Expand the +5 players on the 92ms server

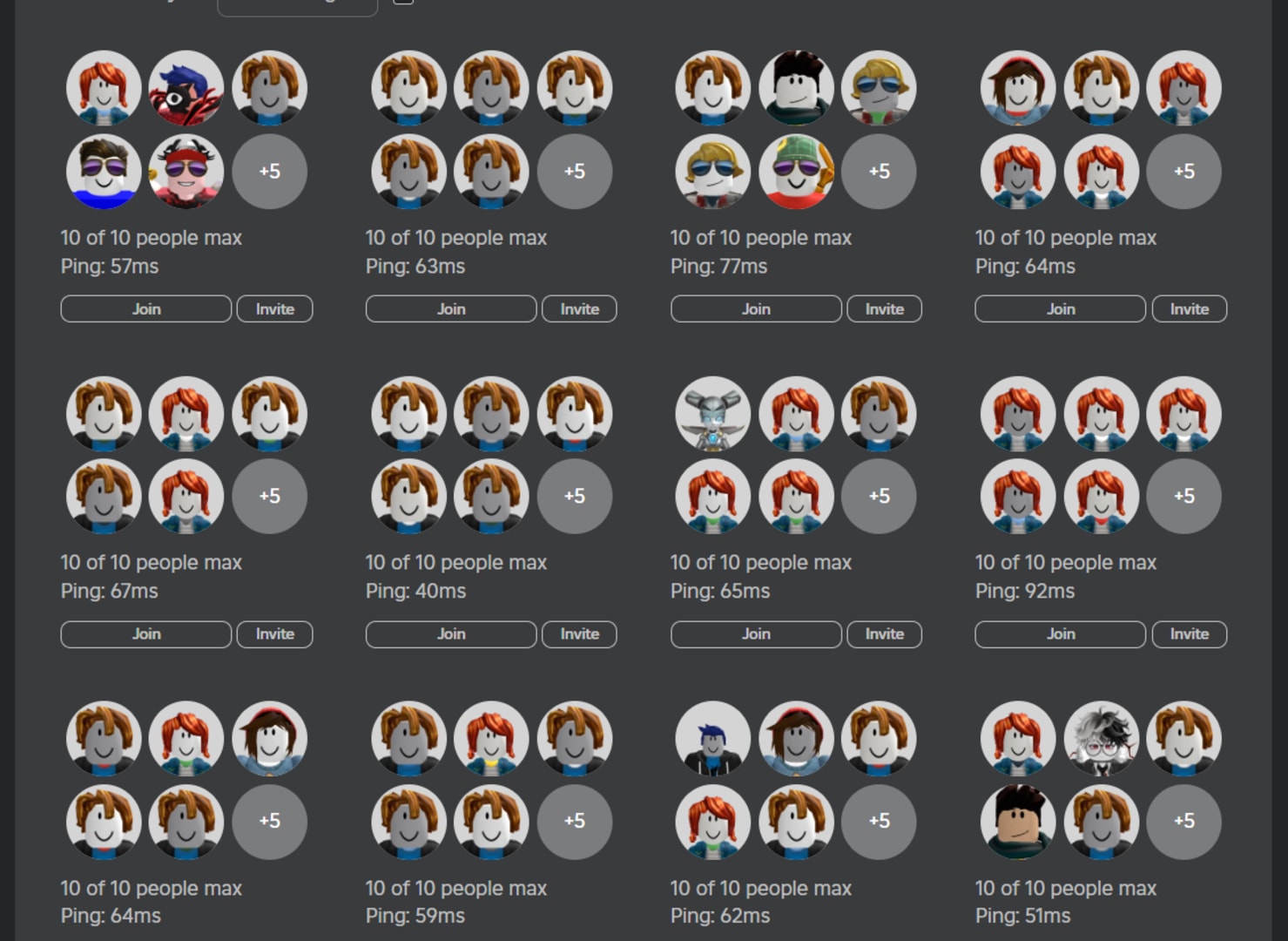(x=1183, y=497)
